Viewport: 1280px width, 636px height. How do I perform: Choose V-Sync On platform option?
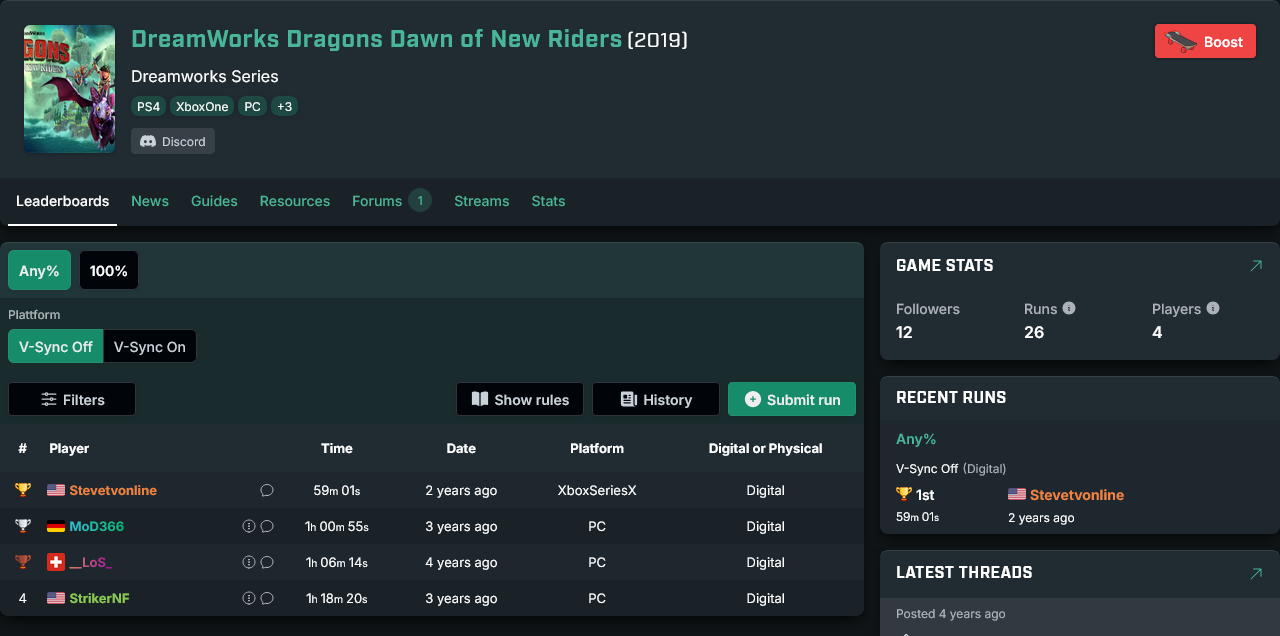pos(150,346)
